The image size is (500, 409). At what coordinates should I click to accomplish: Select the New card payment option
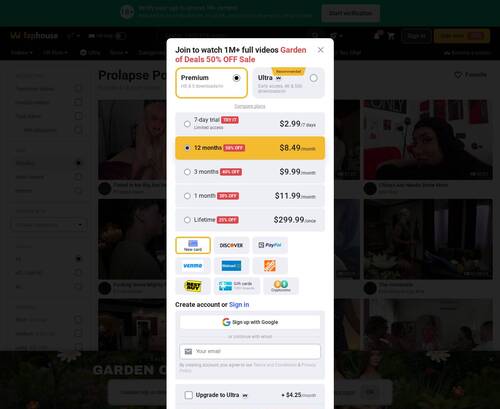pyautogui.click(x=193, y=245)
